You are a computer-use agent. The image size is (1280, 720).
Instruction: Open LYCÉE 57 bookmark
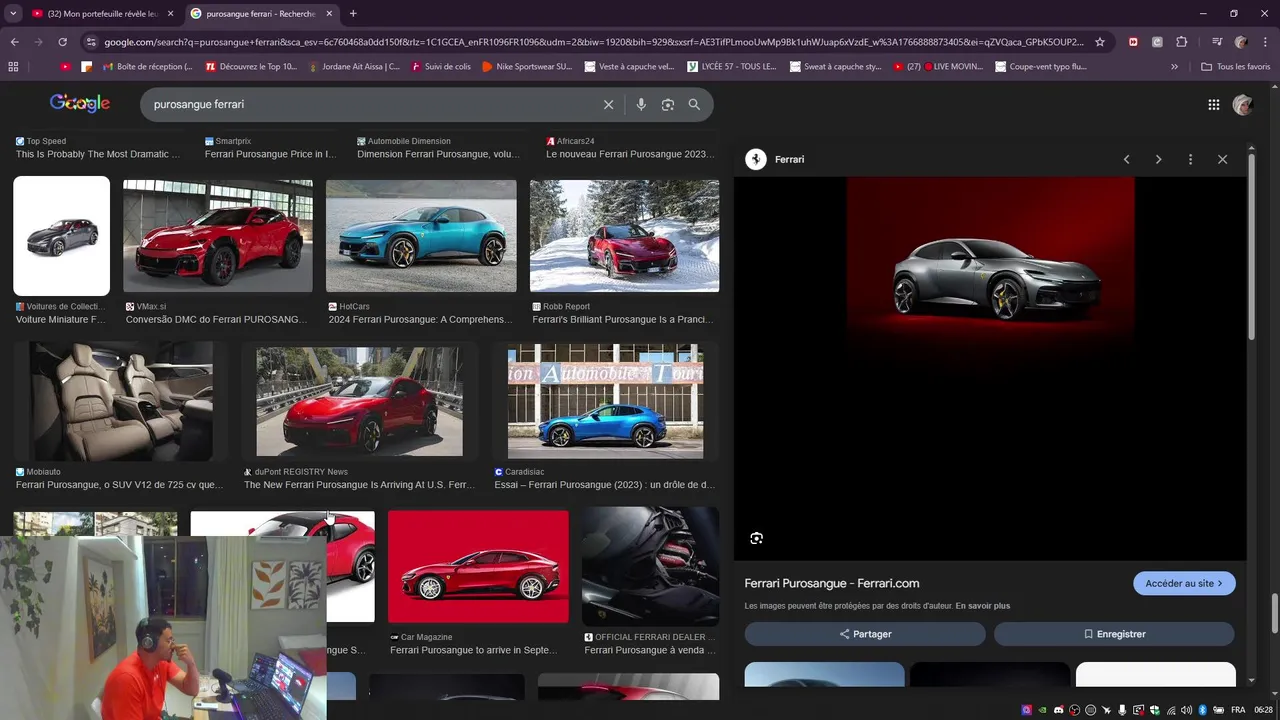[x=732, y=67]
